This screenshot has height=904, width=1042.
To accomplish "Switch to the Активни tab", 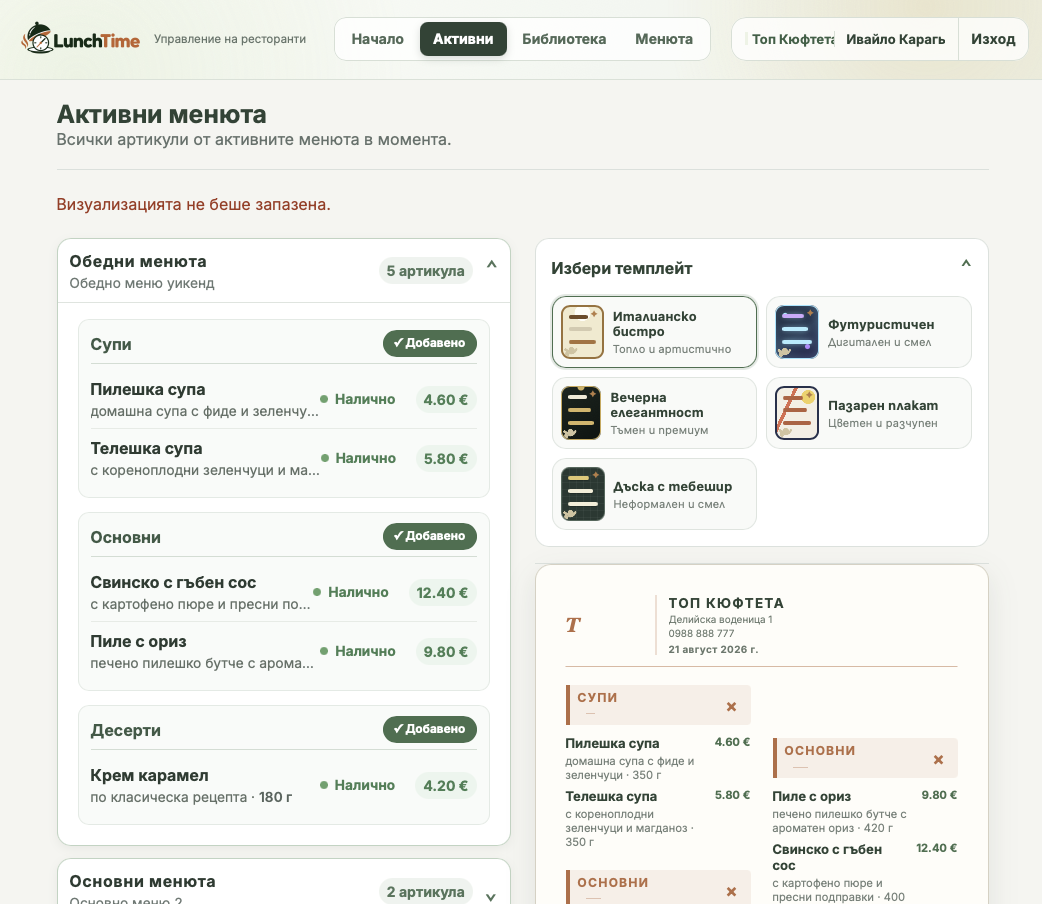I will (463, 39).
